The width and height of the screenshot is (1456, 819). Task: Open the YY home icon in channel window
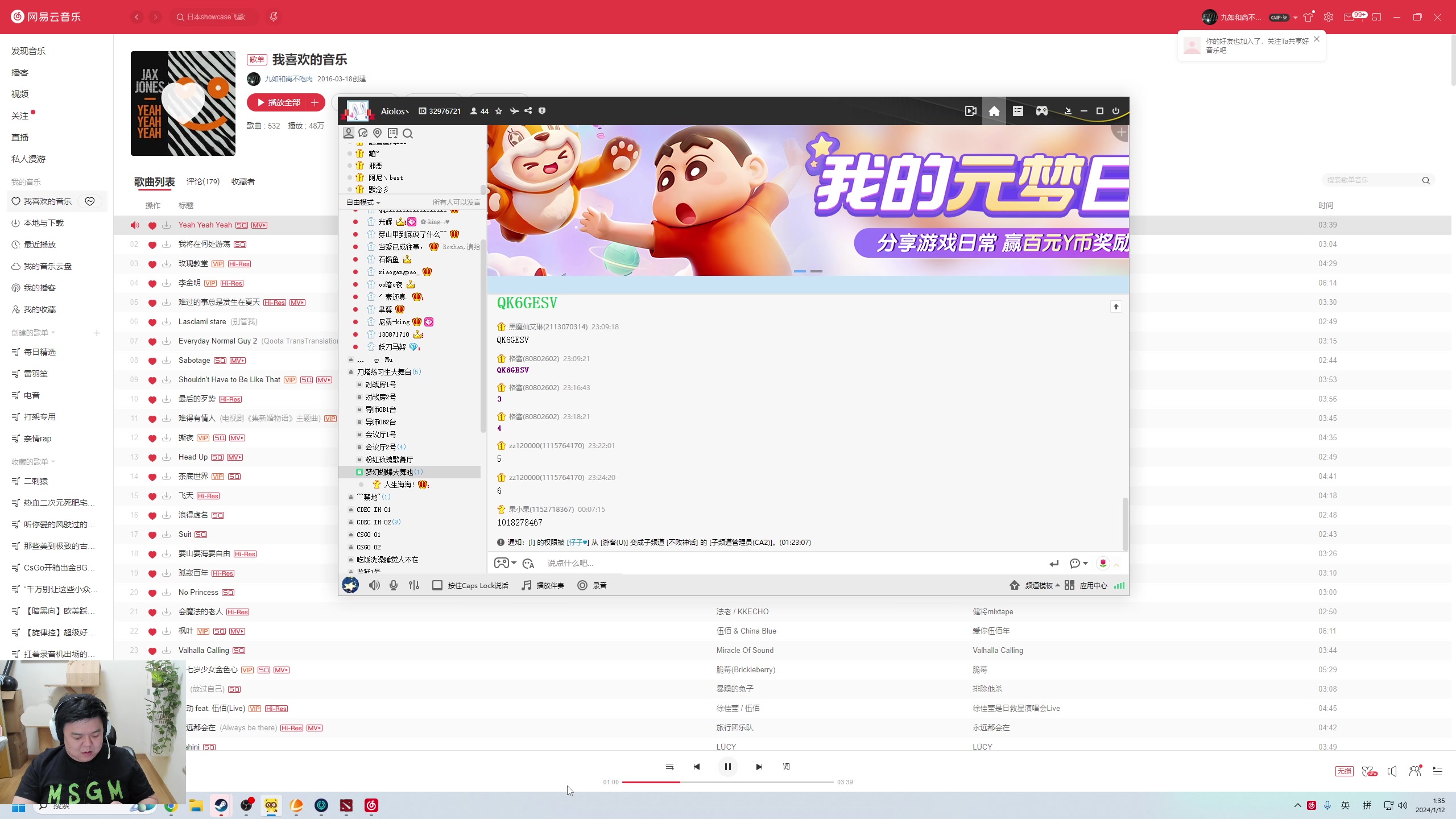(994, 111)
